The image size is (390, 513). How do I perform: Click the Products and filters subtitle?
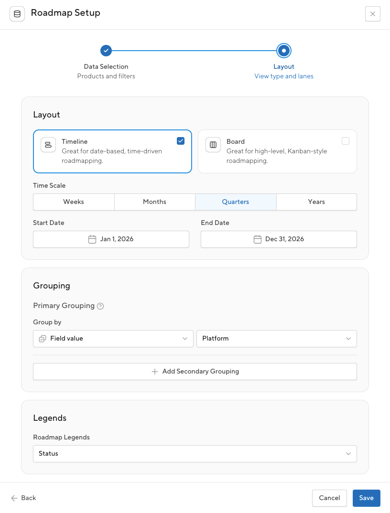pyautogui.click(x=106, y=76)
